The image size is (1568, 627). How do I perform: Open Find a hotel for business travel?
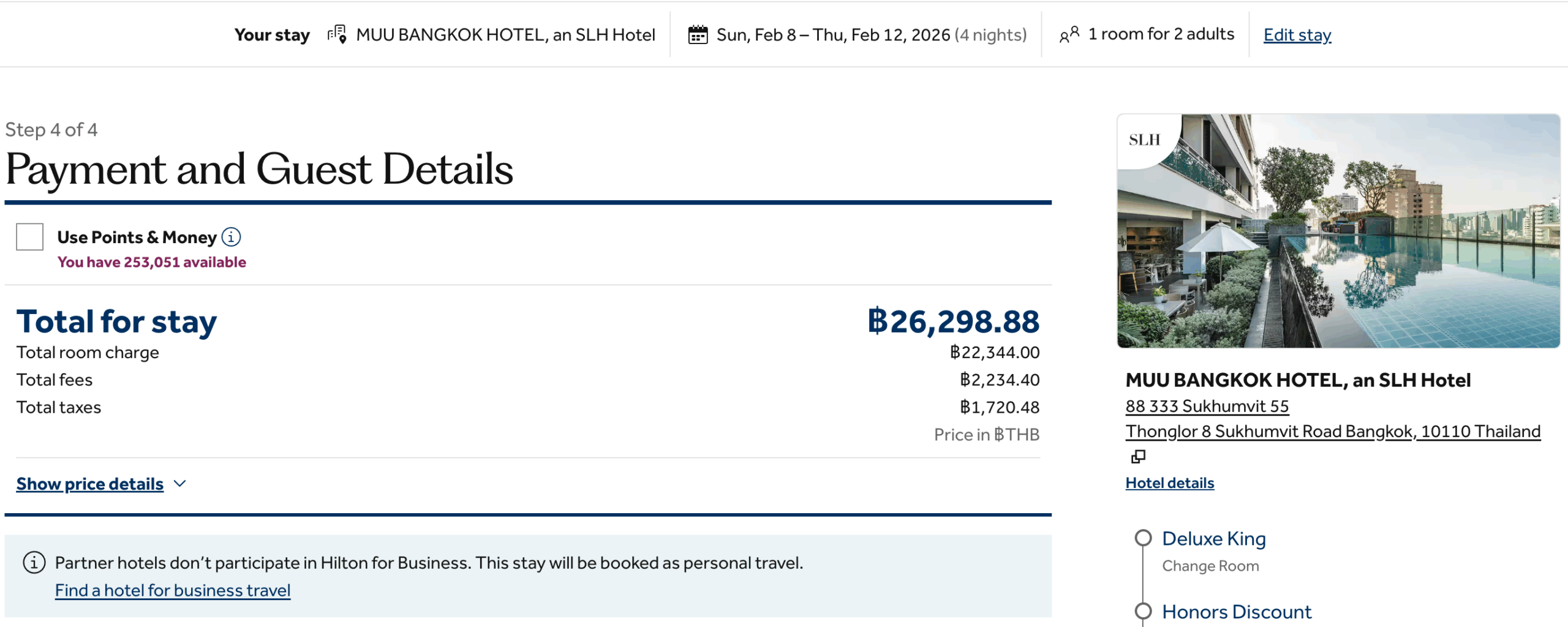pos(173,590)
